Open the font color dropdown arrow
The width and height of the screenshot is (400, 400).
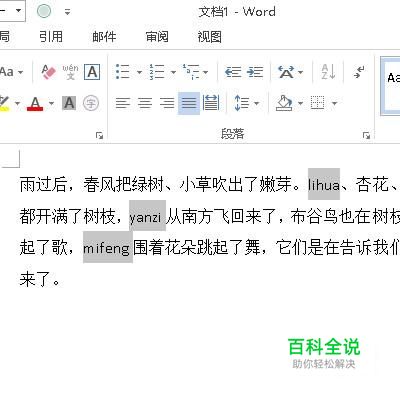tap(51, 103)
